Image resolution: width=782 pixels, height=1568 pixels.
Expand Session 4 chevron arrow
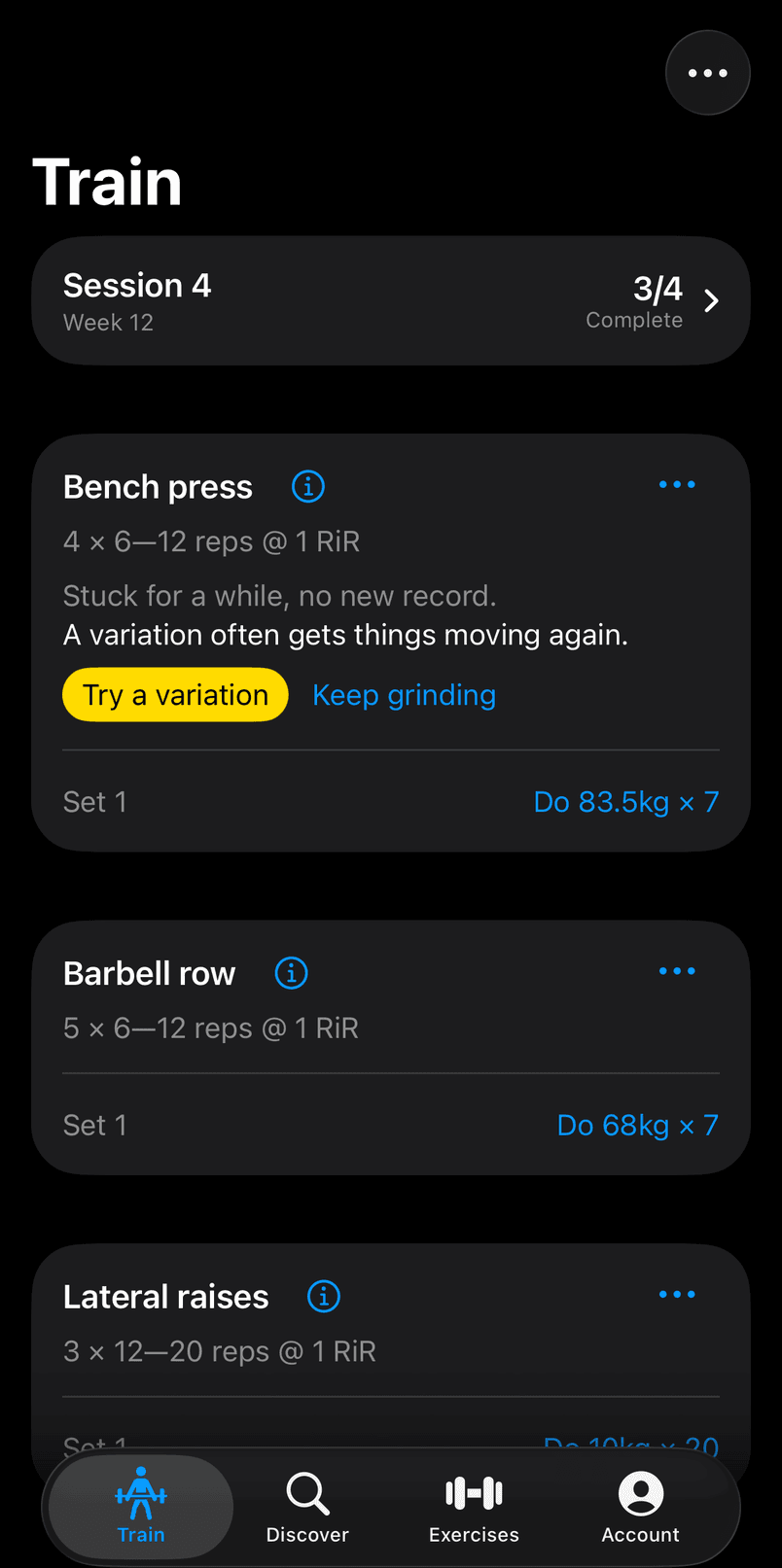pos(712,300)
